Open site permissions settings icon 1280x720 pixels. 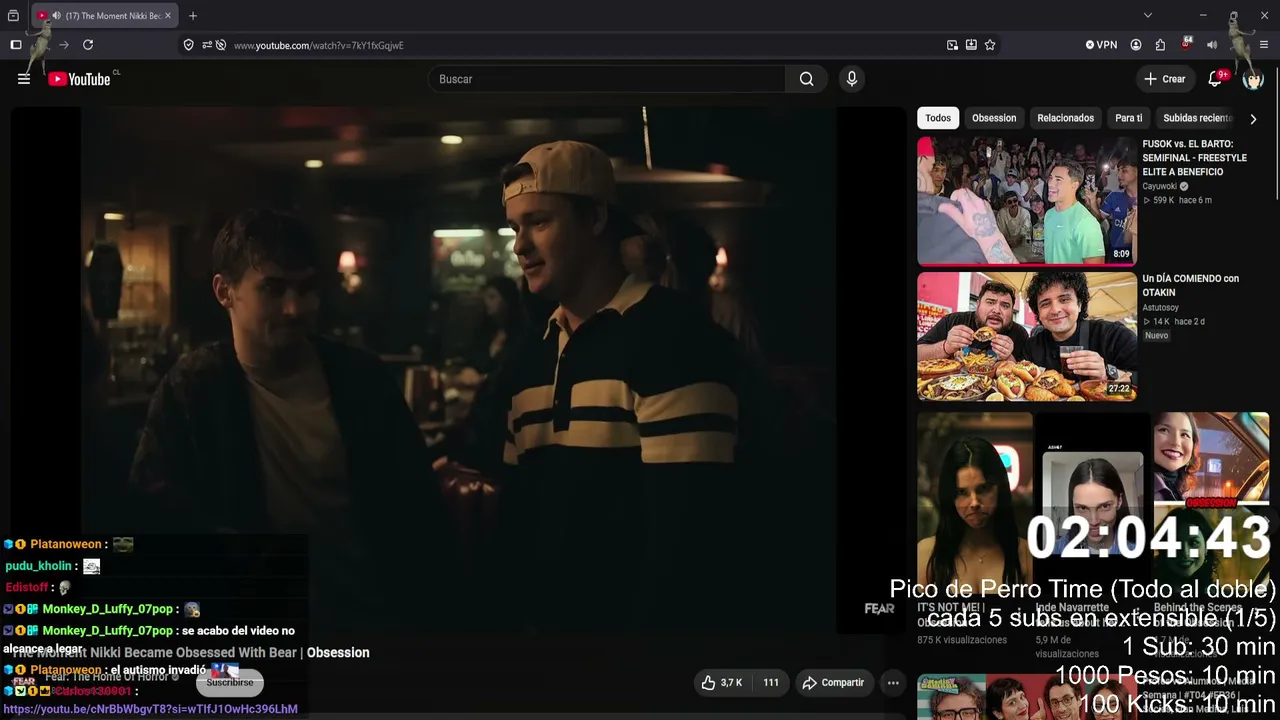tap(207, 45)
